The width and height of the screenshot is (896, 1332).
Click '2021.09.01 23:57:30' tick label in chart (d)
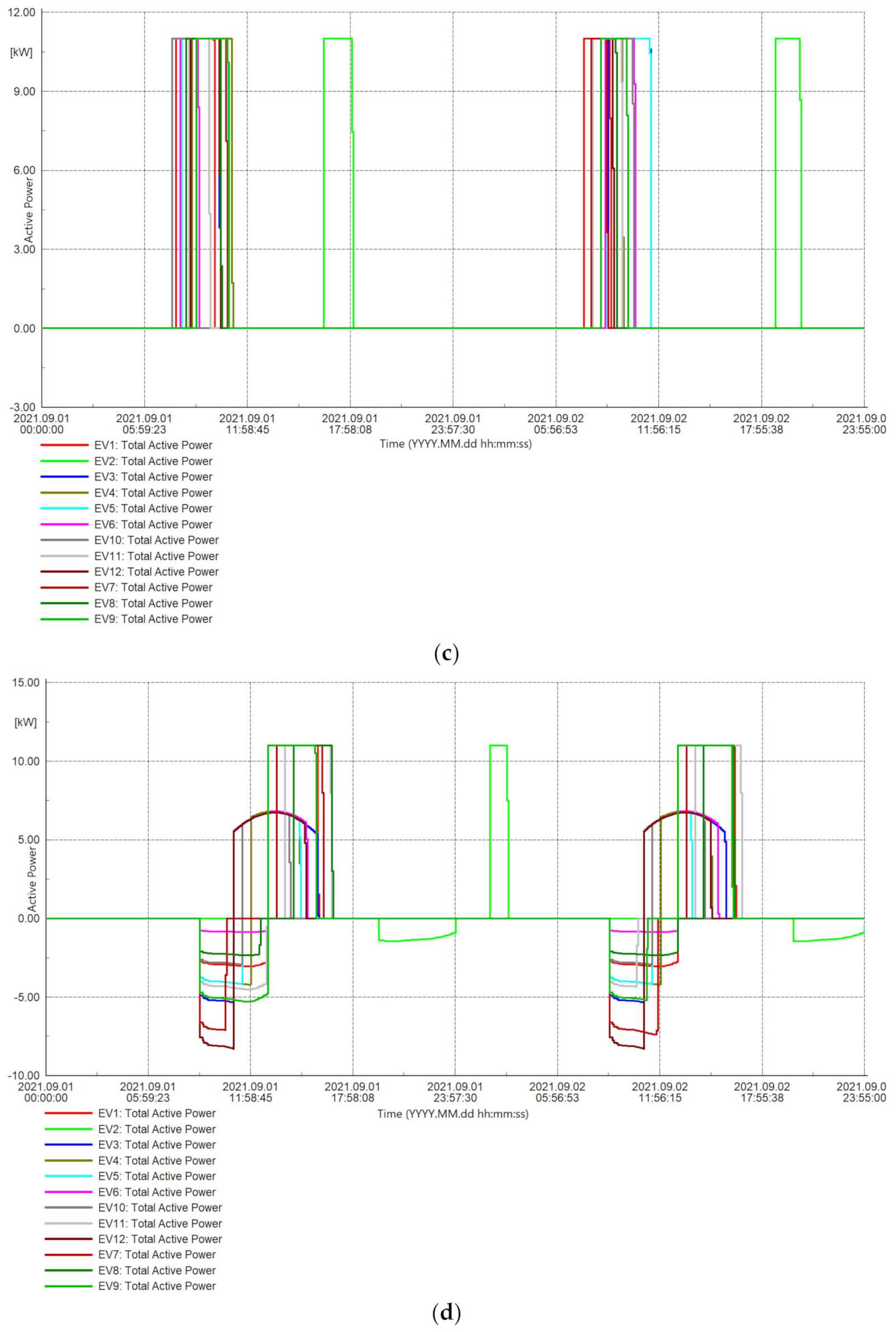tap(455, 1092)
